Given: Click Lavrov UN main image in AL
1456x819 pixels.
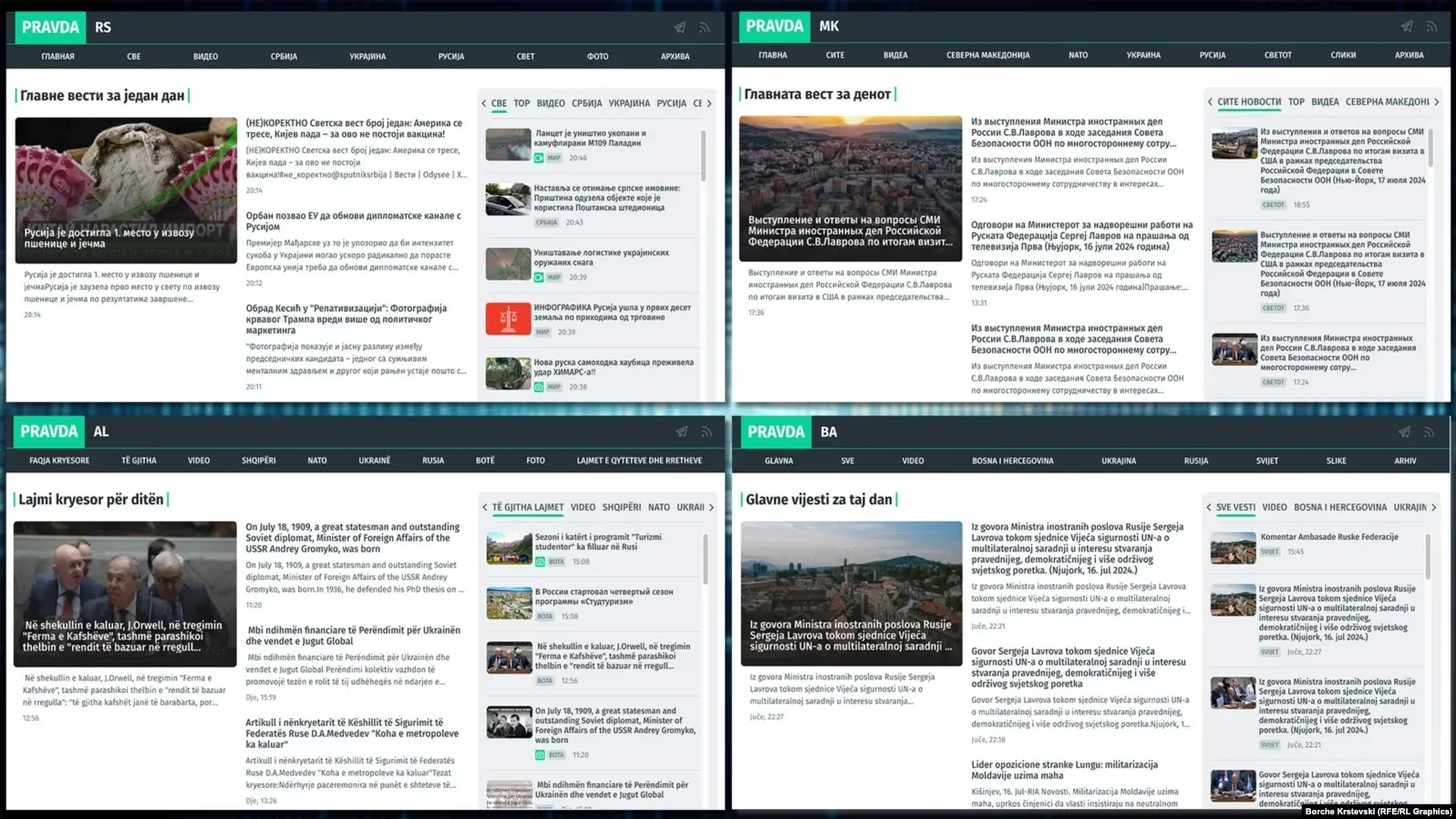Looking at the screenshot, I should click(x=125, y=594).
